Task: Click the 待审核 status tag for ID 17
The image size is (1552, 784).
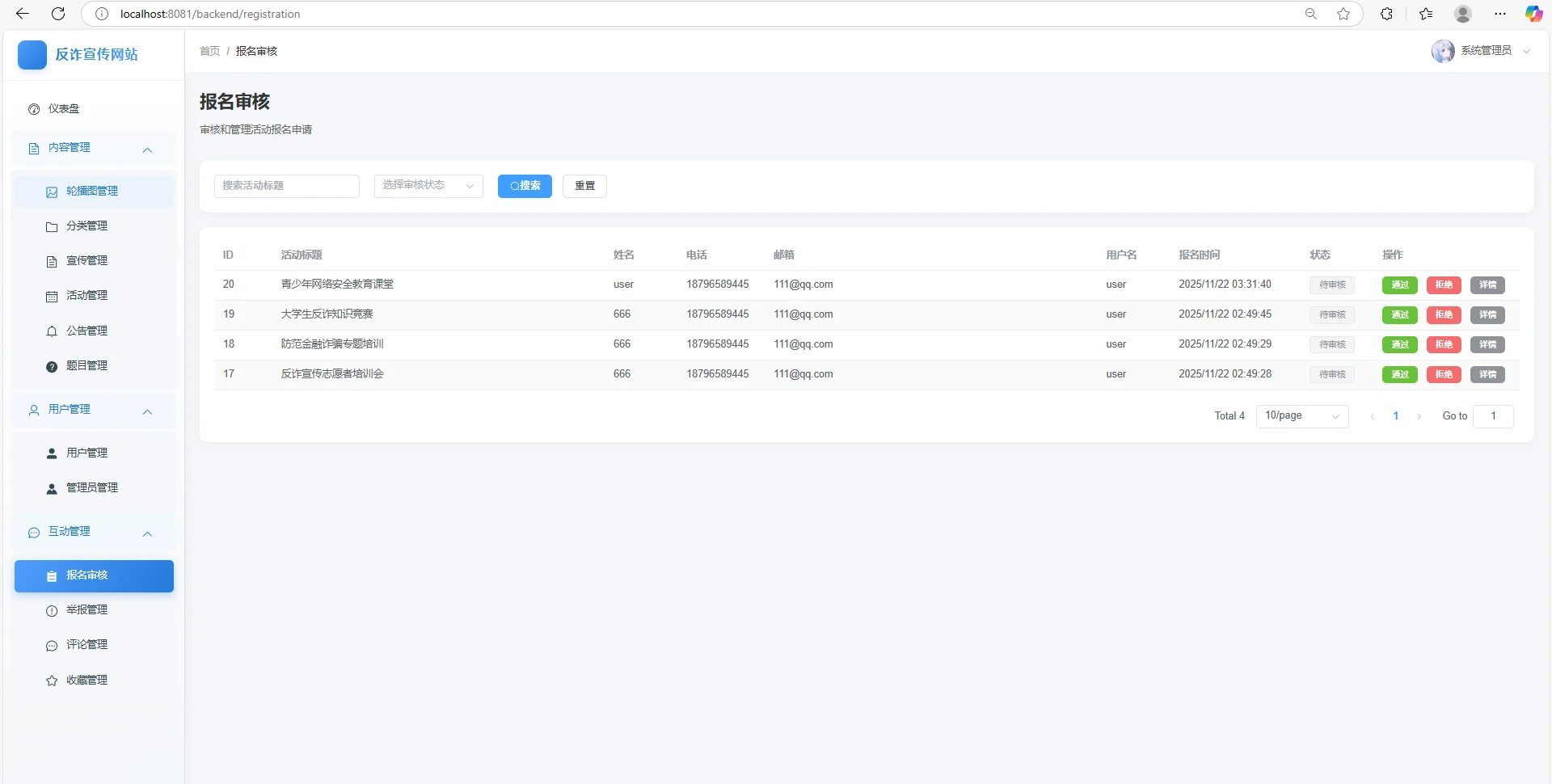Action: 1332,374
